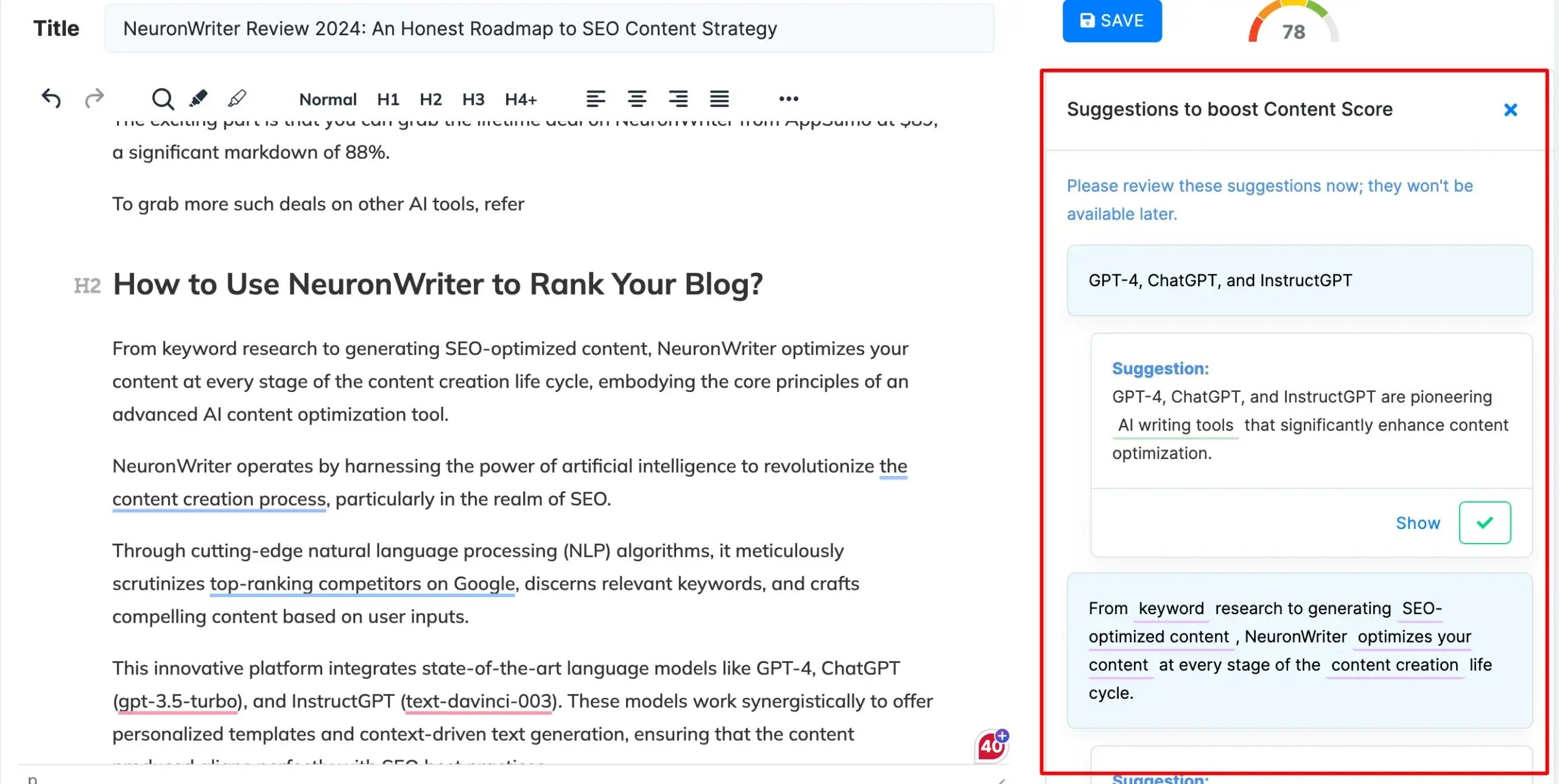Image resolution: width=1559 pixels, height=784 pixels.
Task: Expand the H4+ heading options
Action: click(521, 99)
